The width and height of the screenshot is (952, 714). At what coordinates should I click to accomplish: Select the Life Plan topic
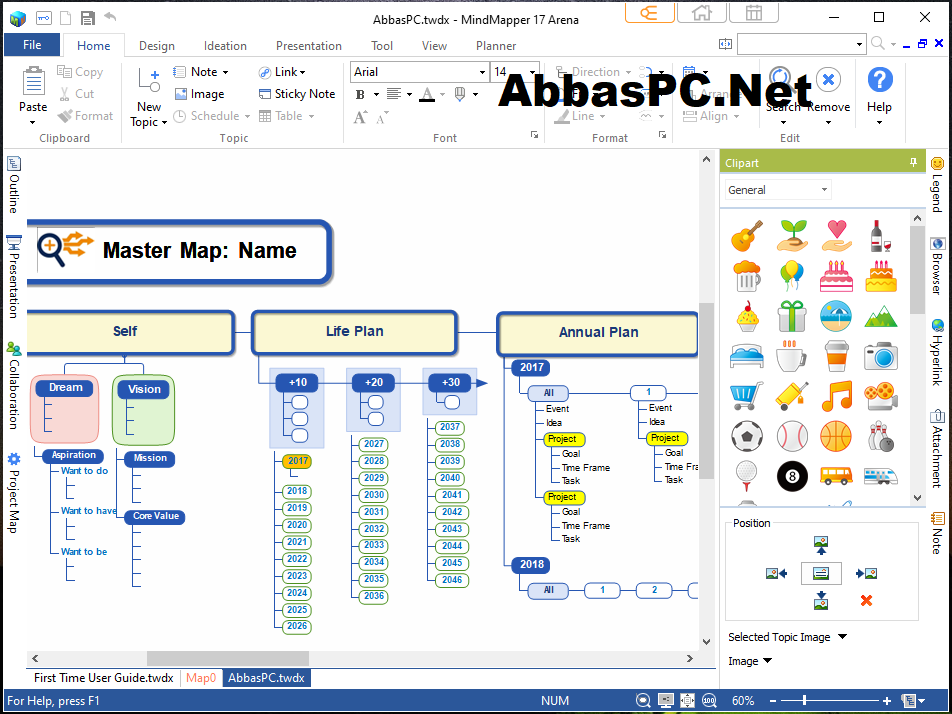click(x=355, y=332)
